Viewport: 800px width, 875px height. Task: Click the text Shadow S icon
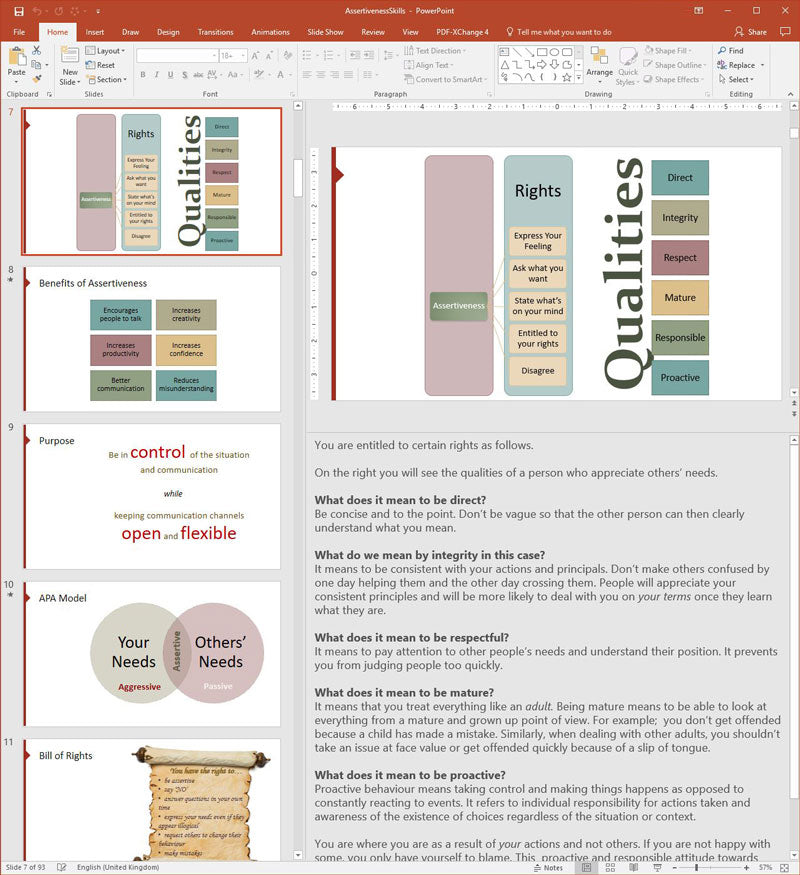[185, 74]
